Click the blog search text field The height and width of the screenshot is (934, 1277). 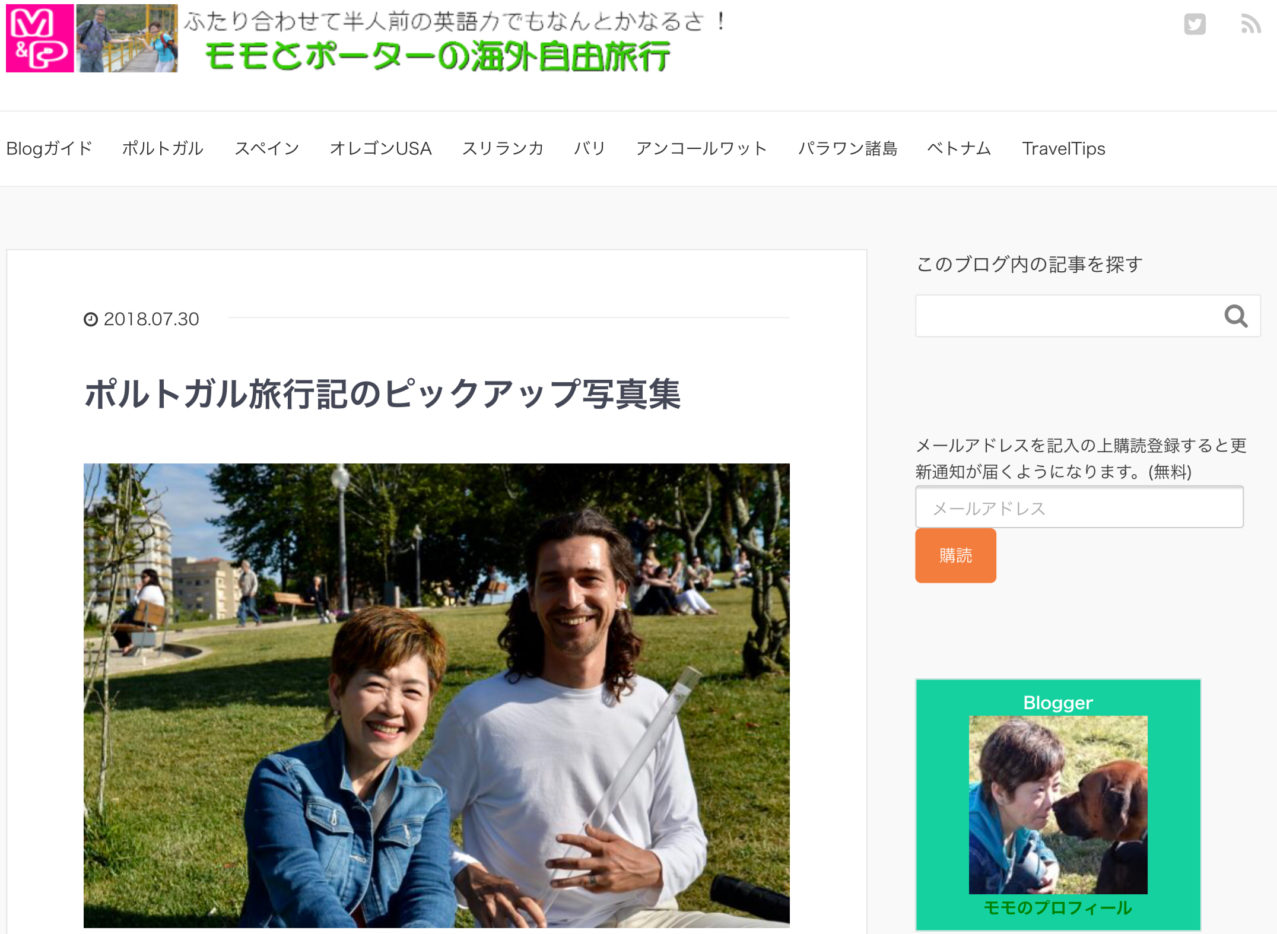1067,316
